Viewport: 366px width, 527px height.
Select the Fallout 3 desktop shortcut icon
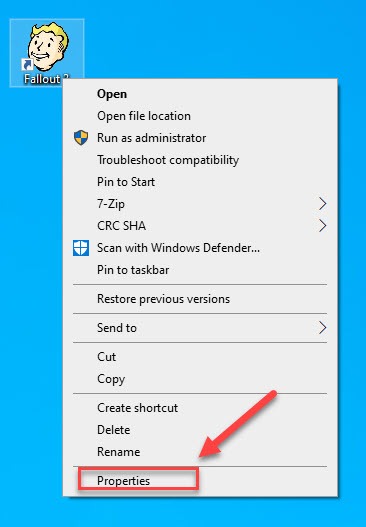(47, 53)
